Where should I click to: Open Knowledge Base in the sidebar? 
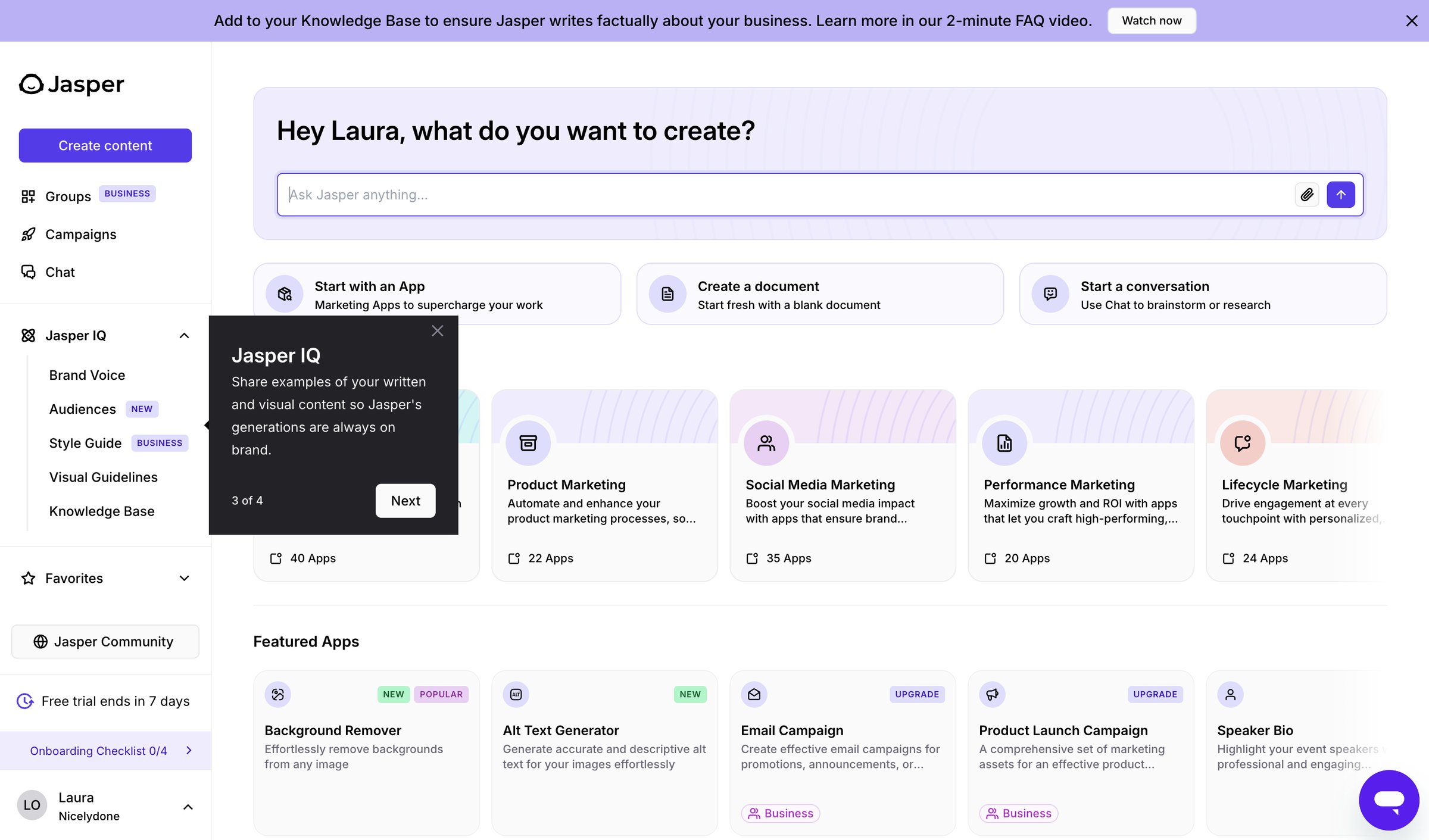coord(102,511)
